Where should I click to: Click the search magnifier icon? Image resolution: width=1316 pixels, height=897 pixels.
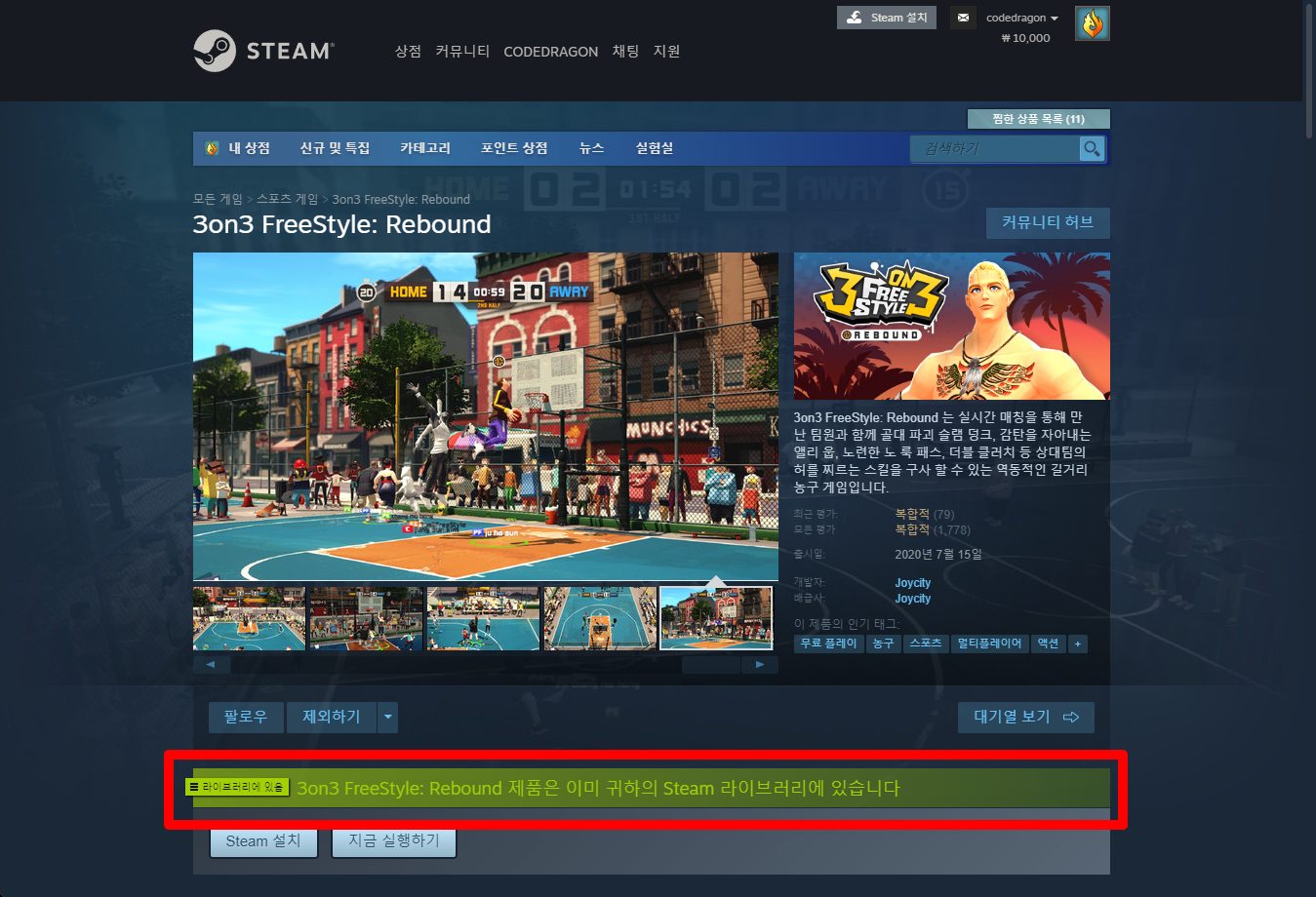pyautogui.click(x=1092, y=148)
